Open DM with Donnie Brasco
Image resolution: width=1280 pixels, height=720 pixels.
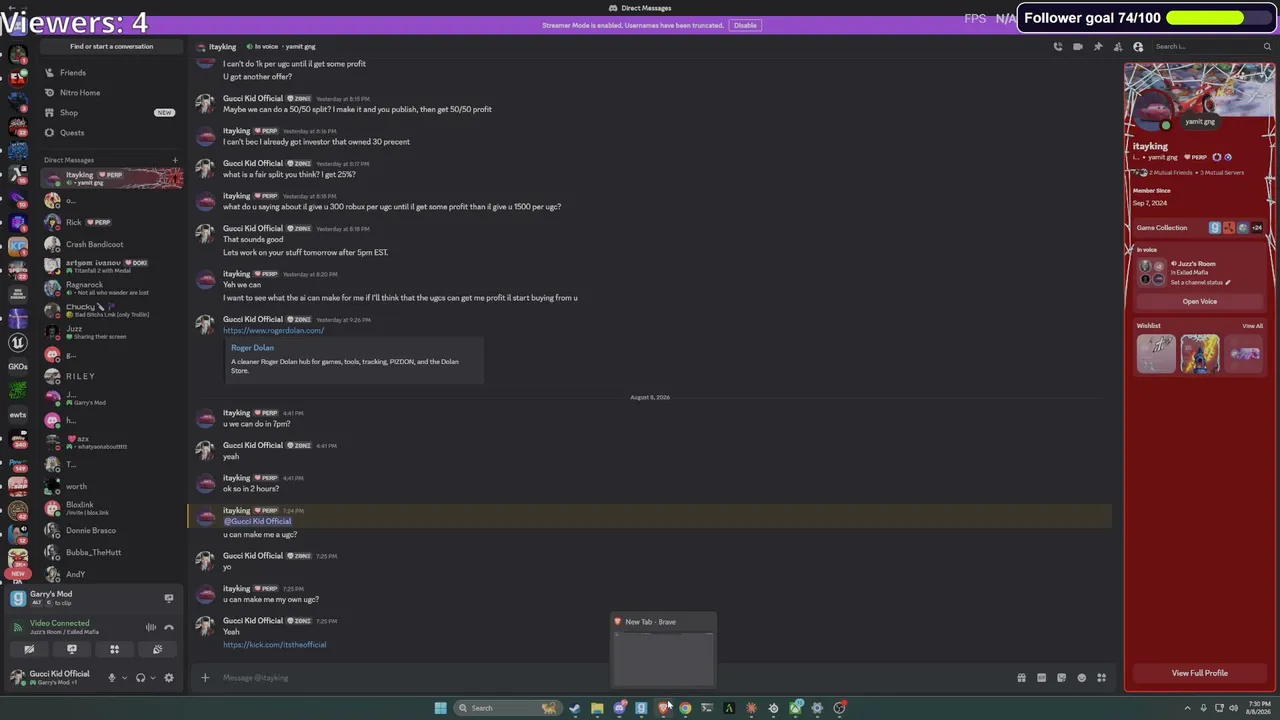point(112,530)
